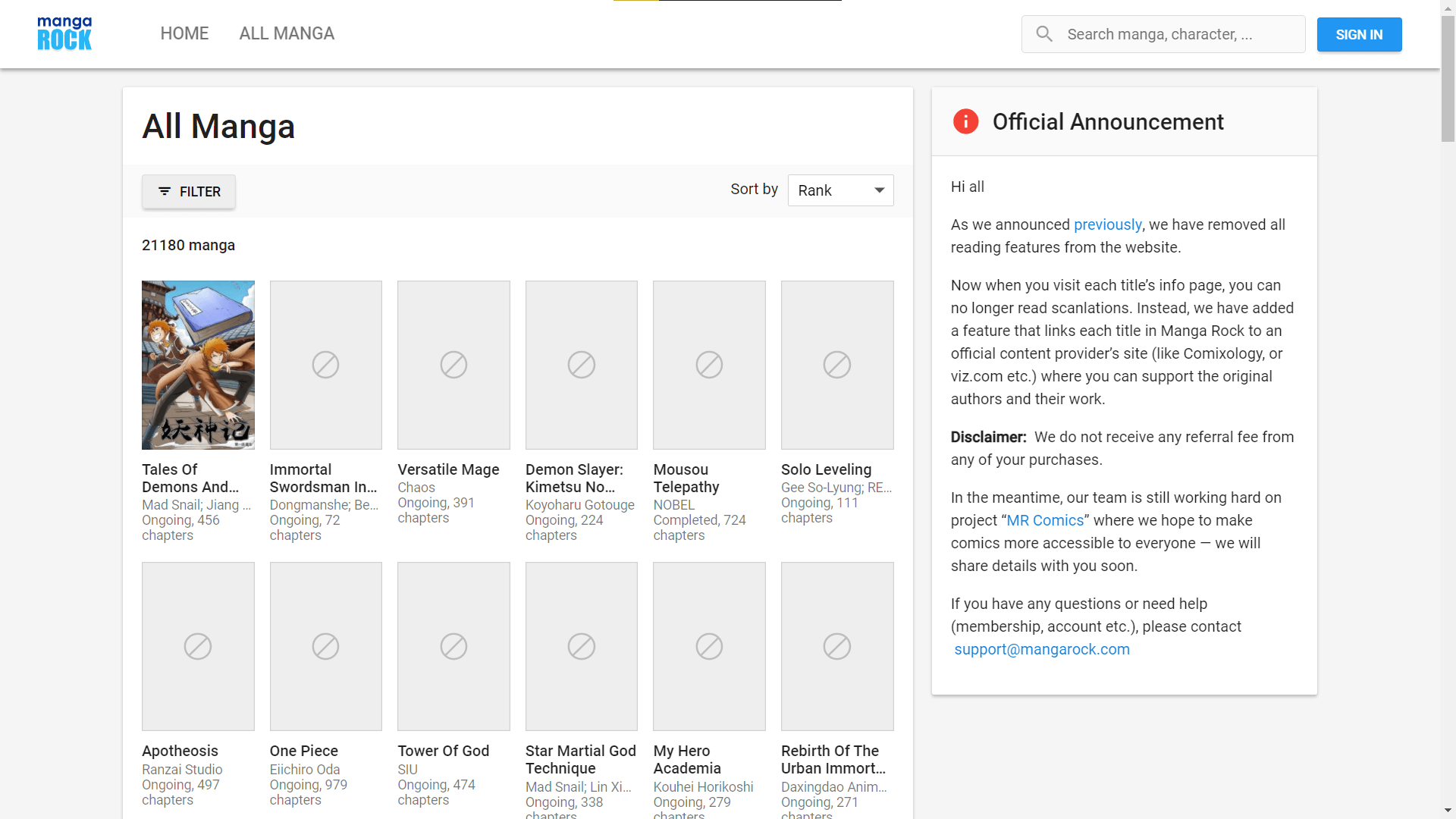
Task: Click the My Hero Academia title
Action: pos(687,759)
